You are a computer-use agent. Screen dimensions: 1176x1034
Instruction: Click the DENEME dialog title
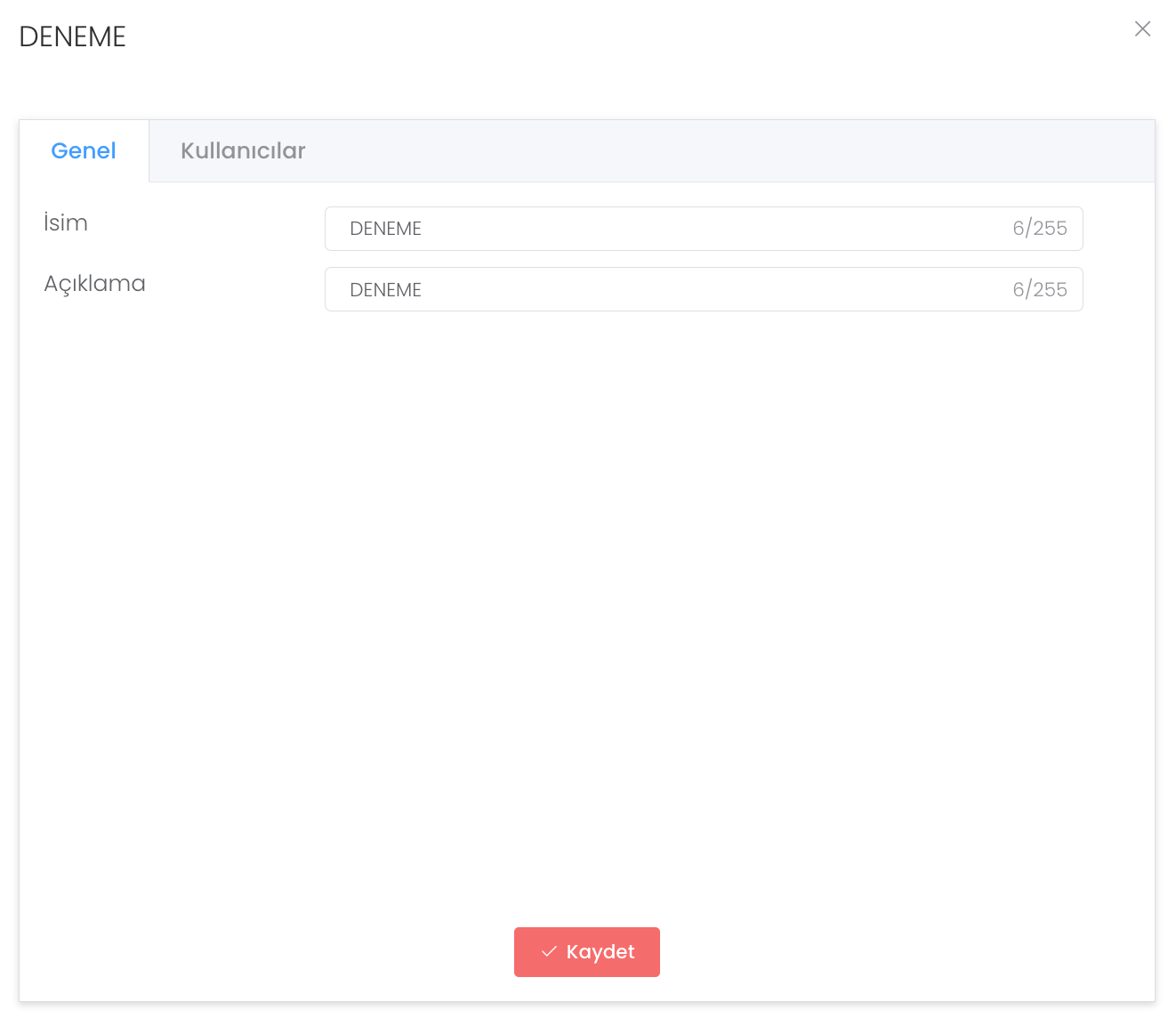click(72, 36)
